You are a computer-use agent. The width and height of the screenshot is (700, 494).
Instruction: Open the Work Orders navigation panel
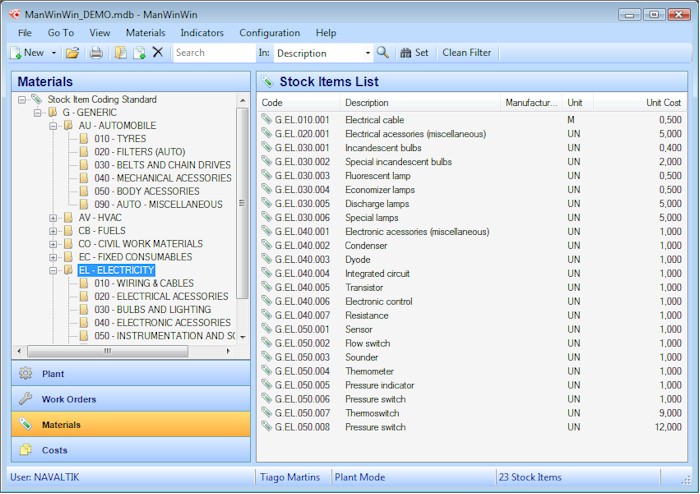131,399
